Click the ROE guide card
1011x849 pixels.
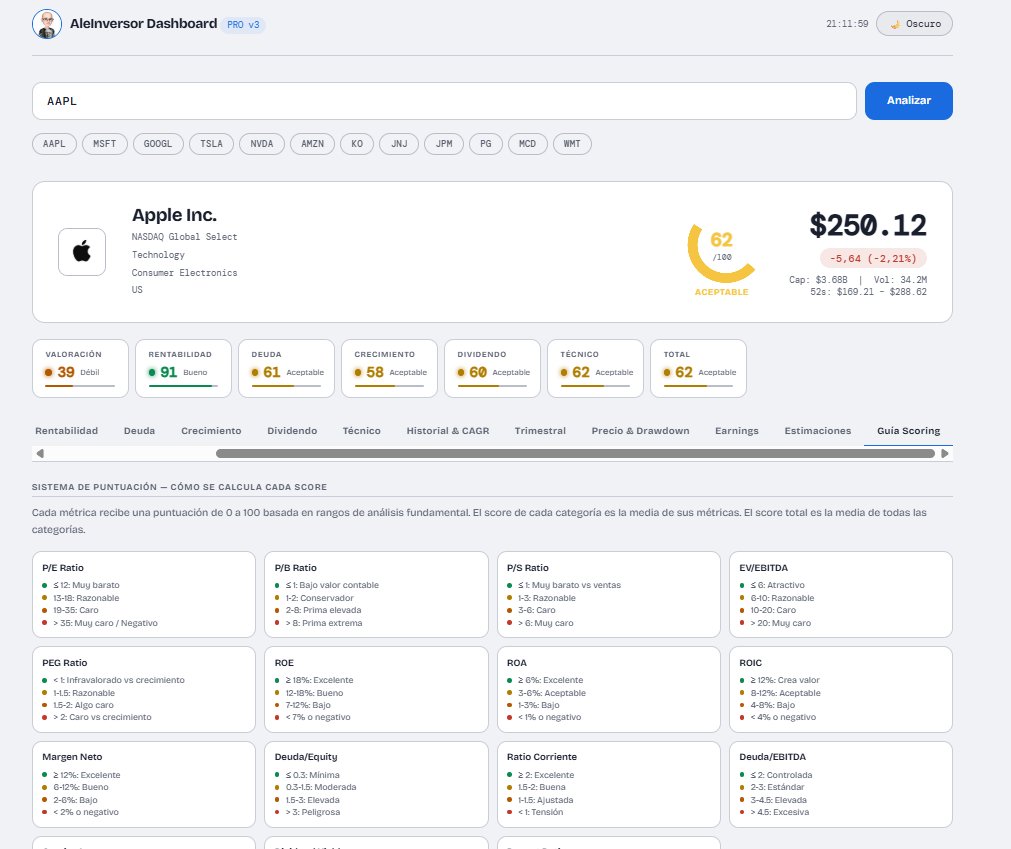[377, 689]
